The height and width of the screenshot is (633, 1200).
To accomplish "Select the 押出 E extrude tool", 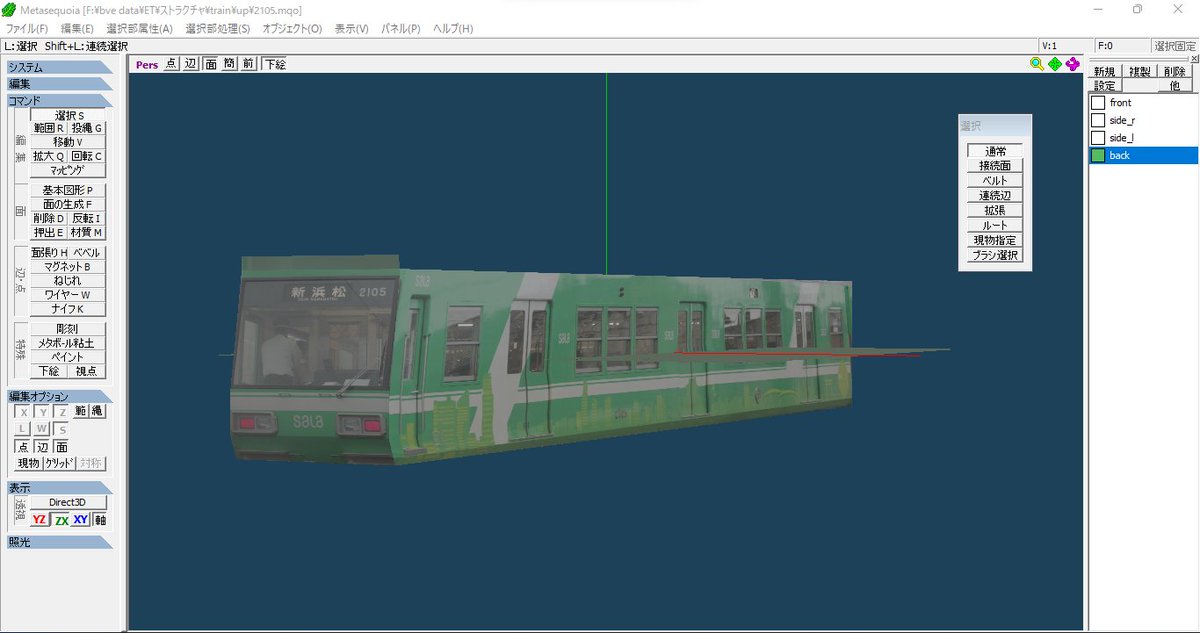I will 49,232.
